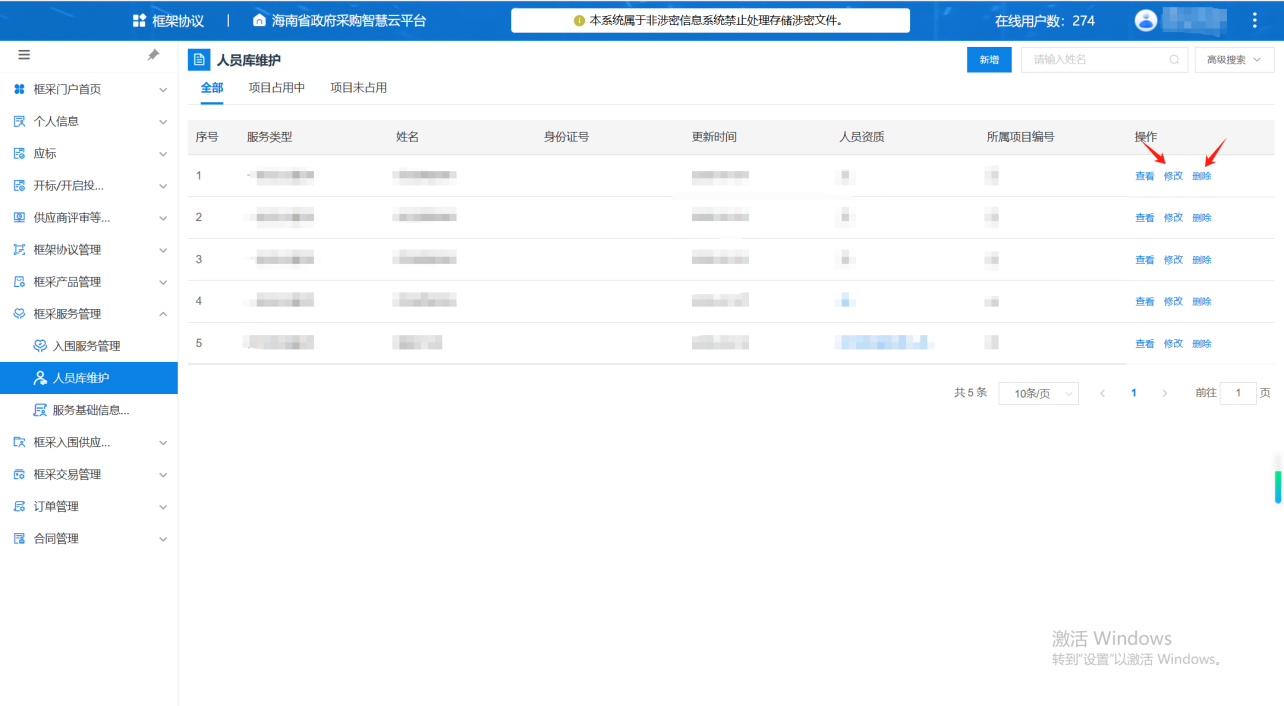Open the 高级搜索 dropdown
The width and height of the screenshot is (1284, 706).
click(x=1234, y=60)
